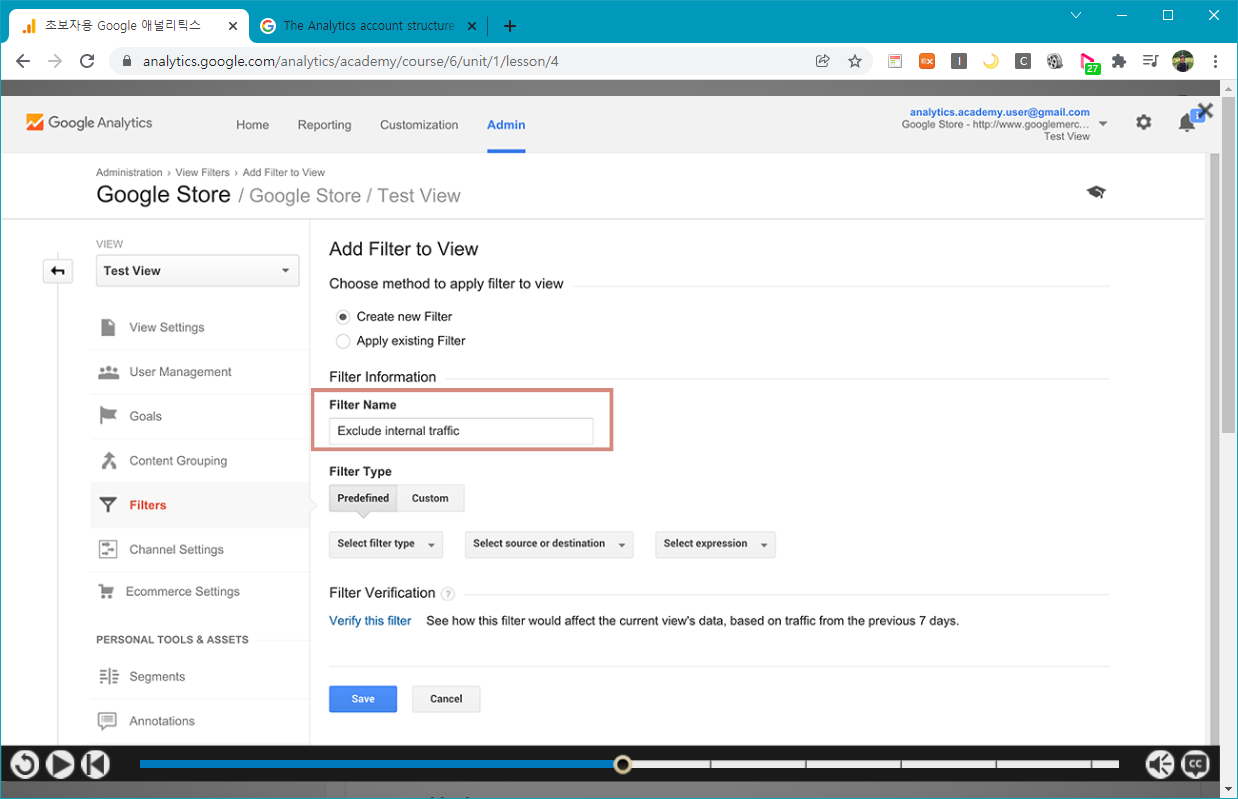The height and width of the screenshot is (799, 1238).
Task: Go back in browser history
Action: pos(23,61)
